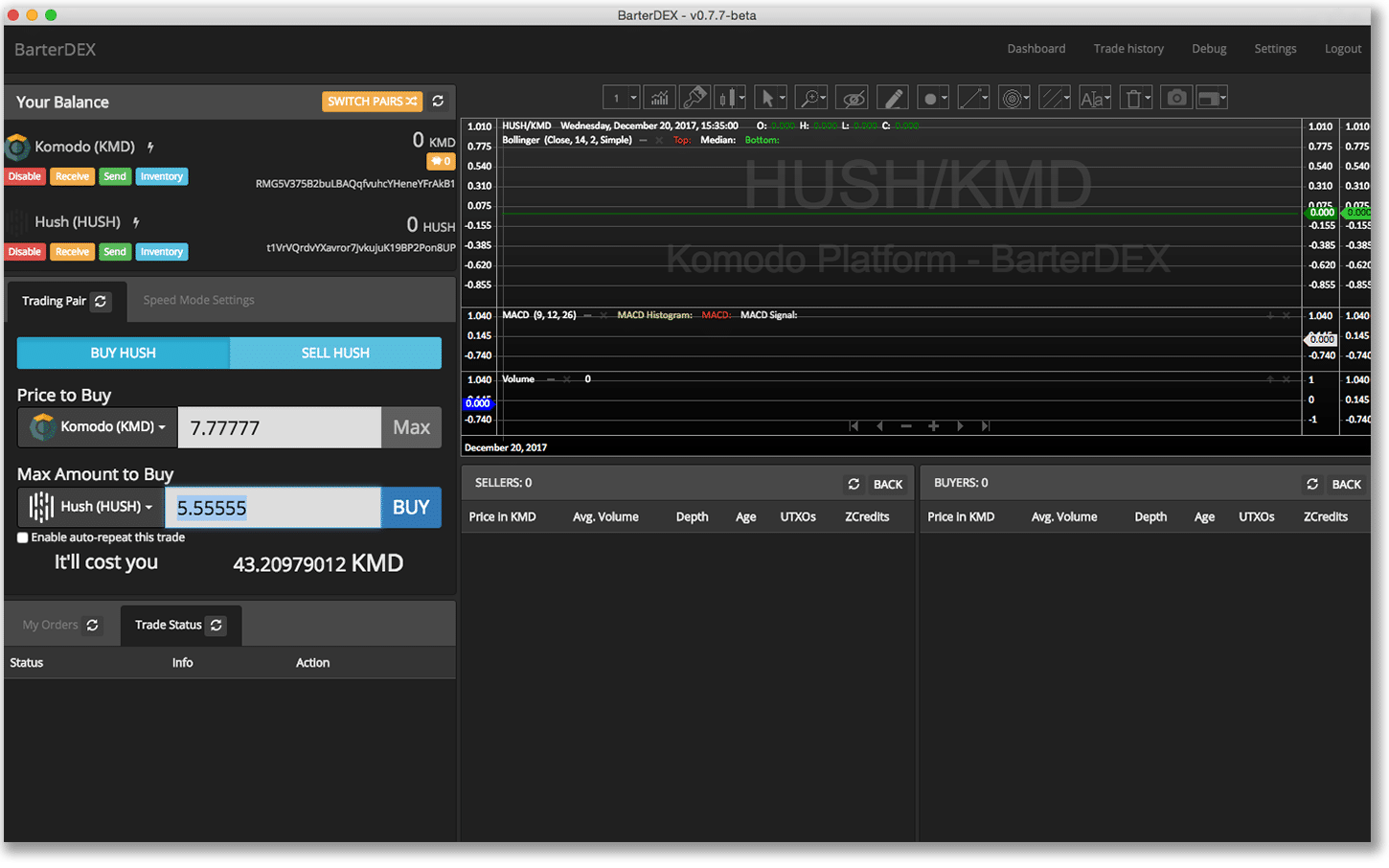The width and height of the screenshot is (1389, 868).
Task: Click the SWITCH PAIRS button
Action: (x=372, y=101)
